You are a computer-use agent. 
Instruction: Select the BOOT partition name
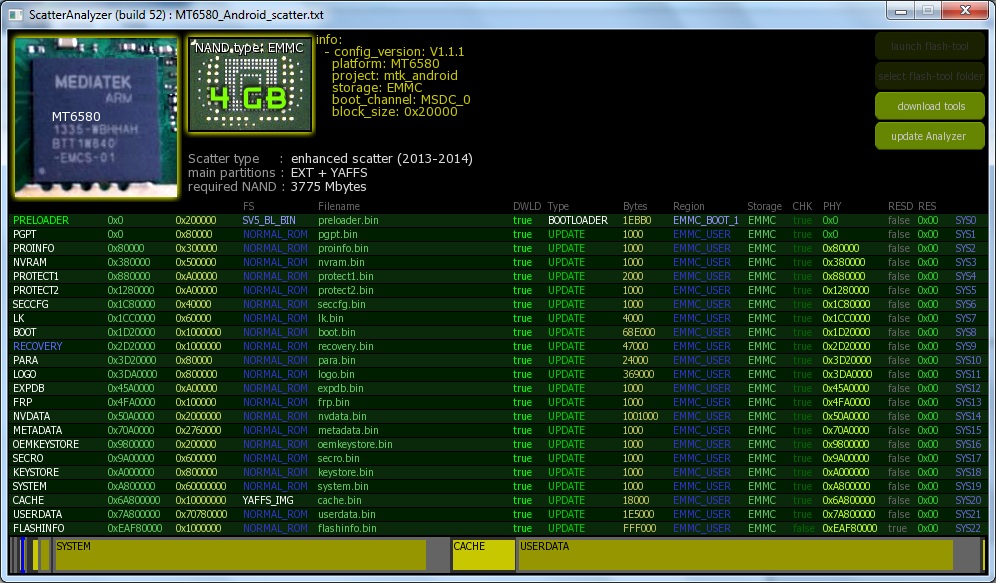(25, 332)
